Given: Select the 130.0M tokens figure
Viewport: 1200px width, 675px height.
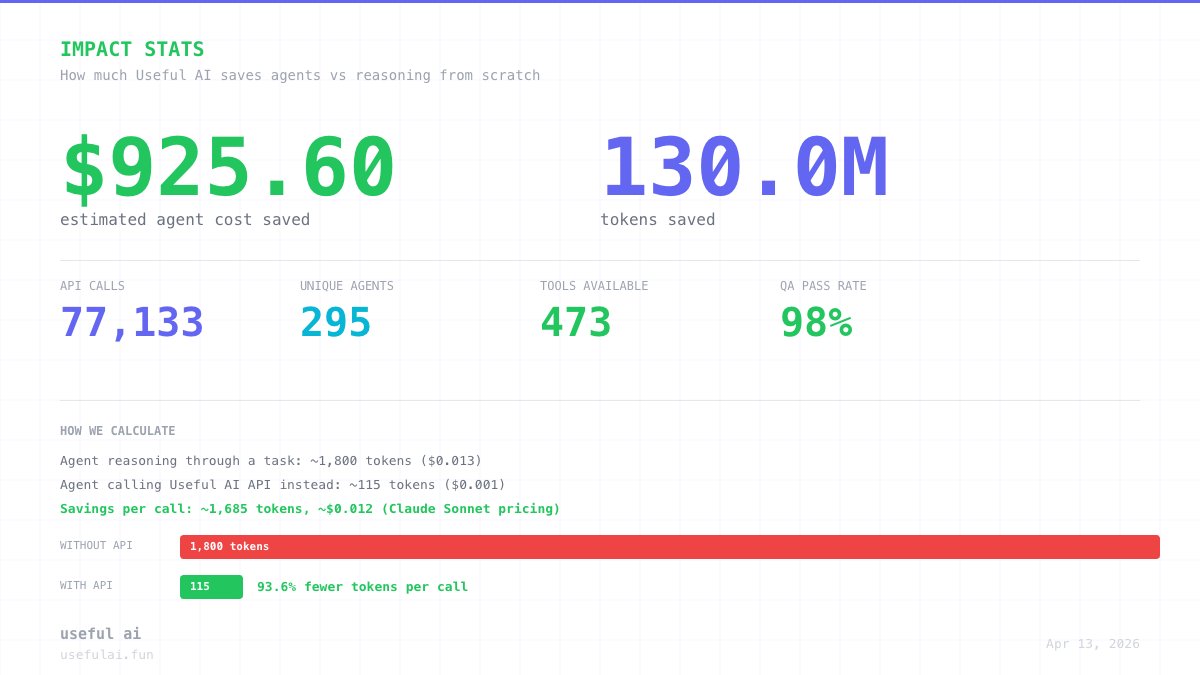Looking at the screenshot, I should pyautogui.click(x=745, y=169).
